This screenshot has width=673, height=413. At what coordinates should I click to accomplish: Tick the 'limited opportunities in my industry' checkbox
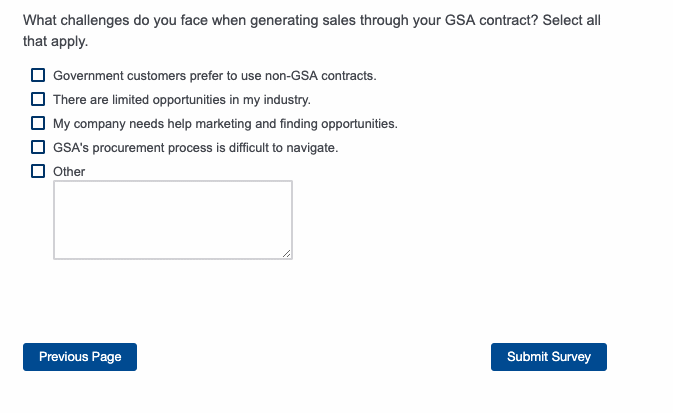[38, 99]
